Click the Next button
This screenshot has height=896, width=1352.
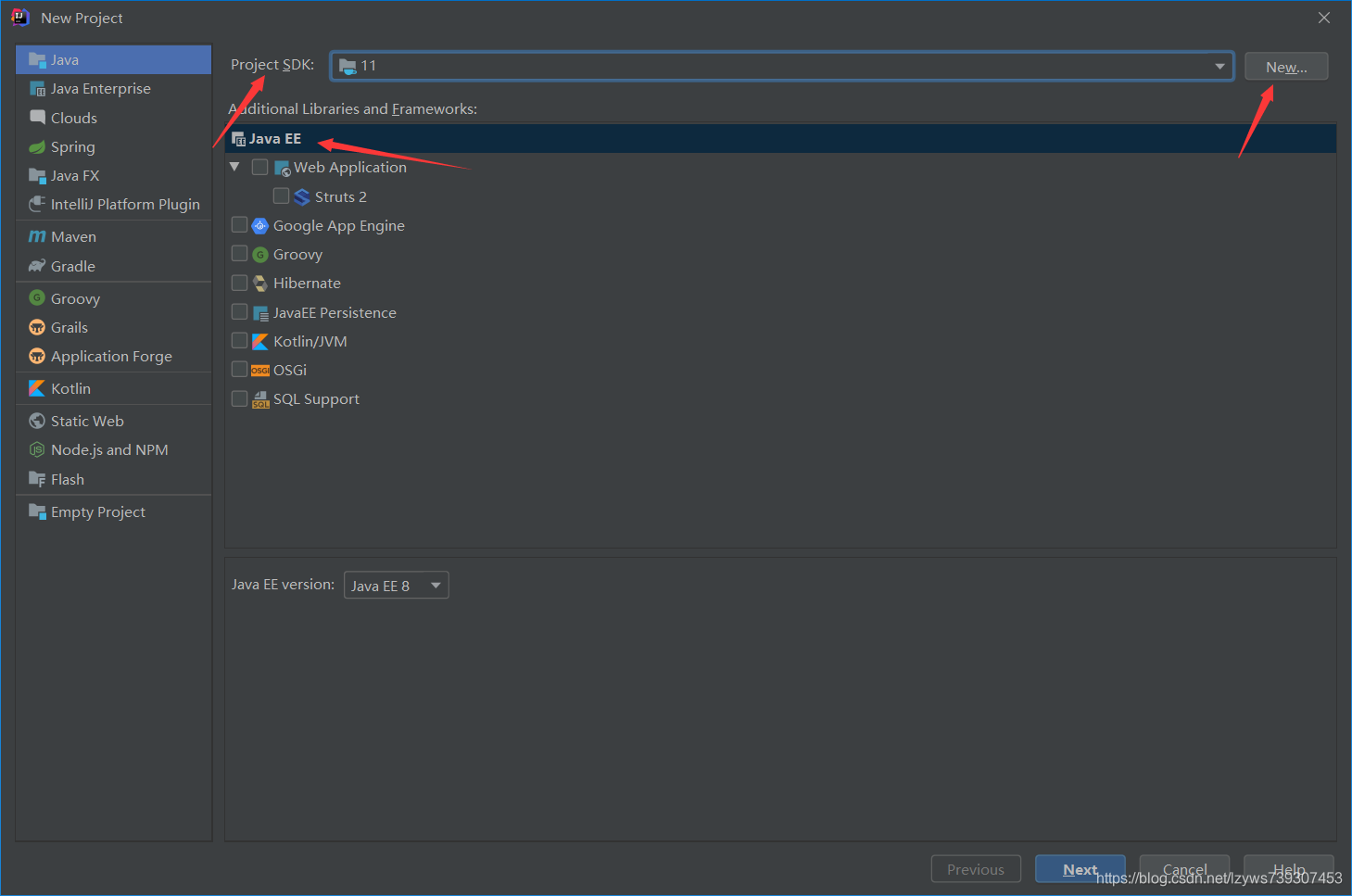coord(1080,869)
